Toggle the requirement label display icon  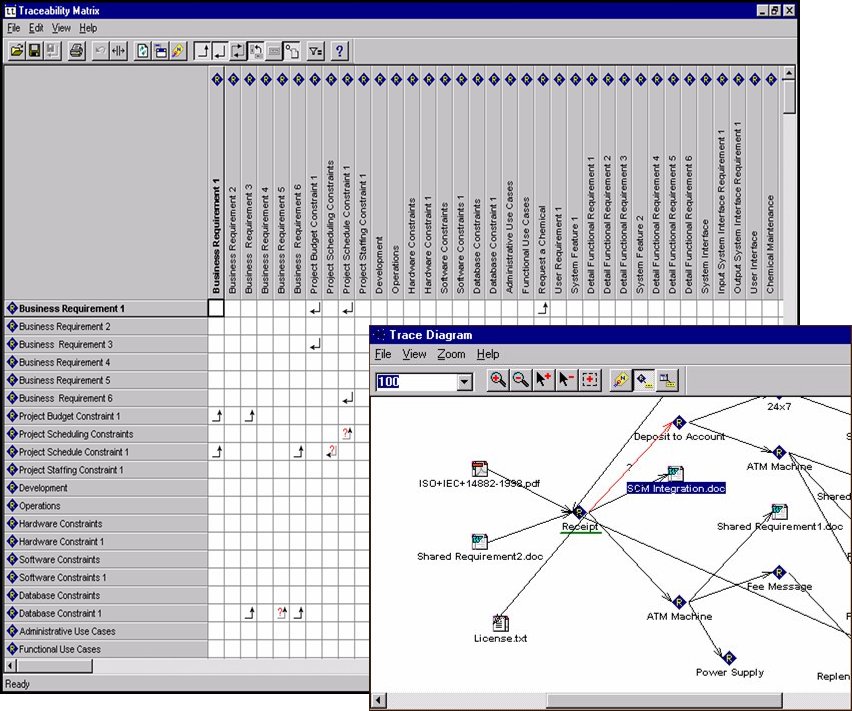644,379
